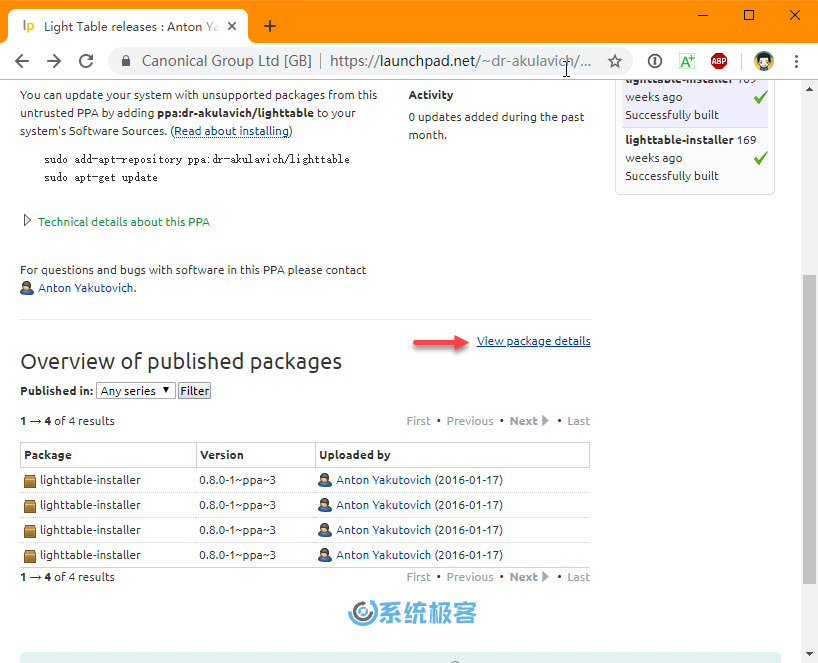Open the Chrome profile avatar
Image resolution: width=818 pixels, height=663 pixels.
764,61
